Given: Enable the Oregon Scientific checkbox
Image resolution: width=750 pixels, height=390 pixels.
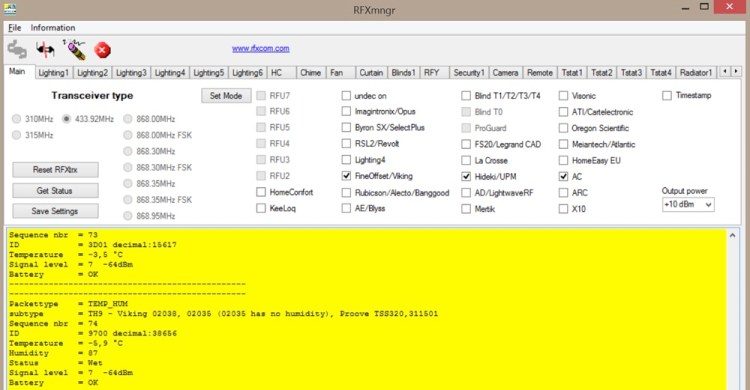Looking at the screenshot, I should [563, 128].
